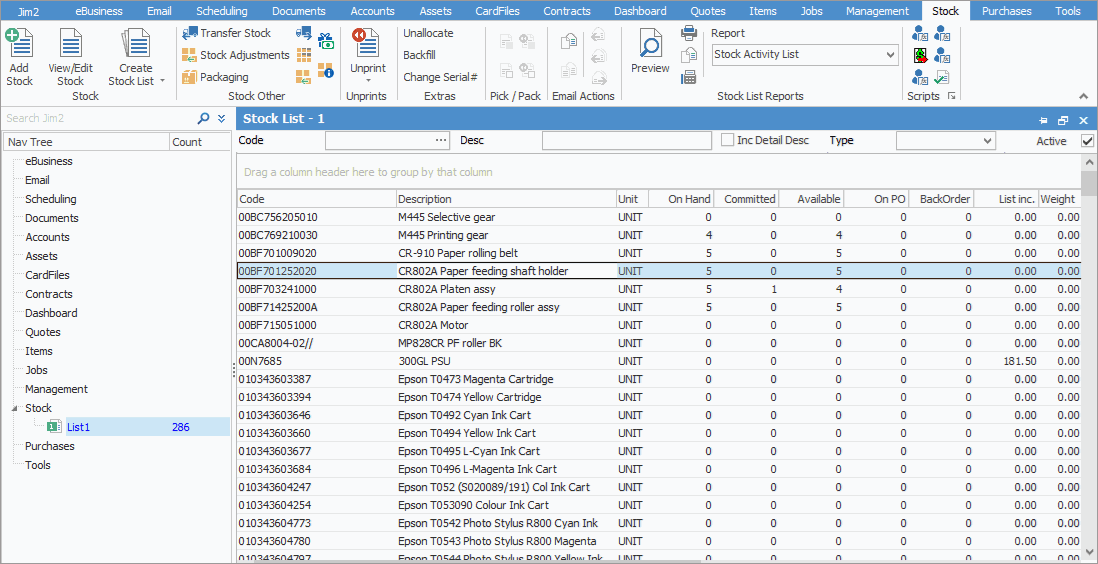Click the Preview report icon
Screen dimensions: 1098x564
coord(650,46)
